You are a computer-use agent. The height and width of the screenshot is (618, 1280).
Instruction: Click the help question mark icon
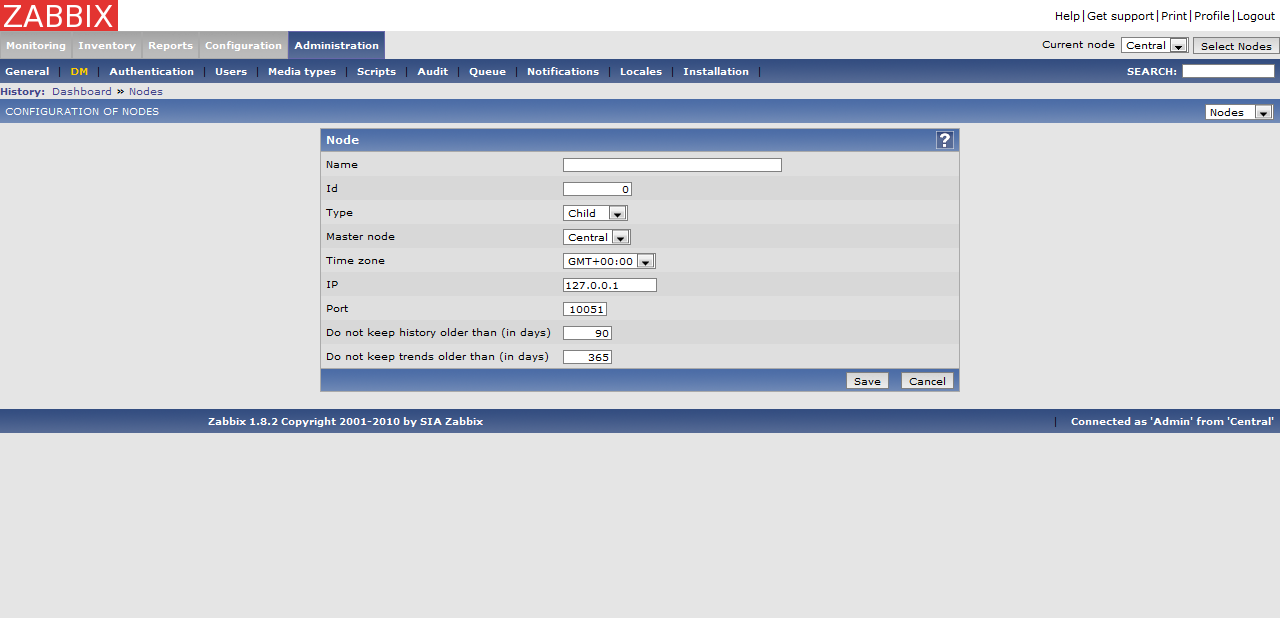point(944,140)
